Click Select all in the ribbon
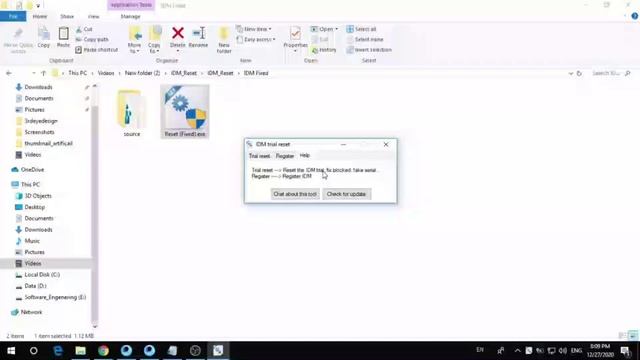 coord(361,29)
